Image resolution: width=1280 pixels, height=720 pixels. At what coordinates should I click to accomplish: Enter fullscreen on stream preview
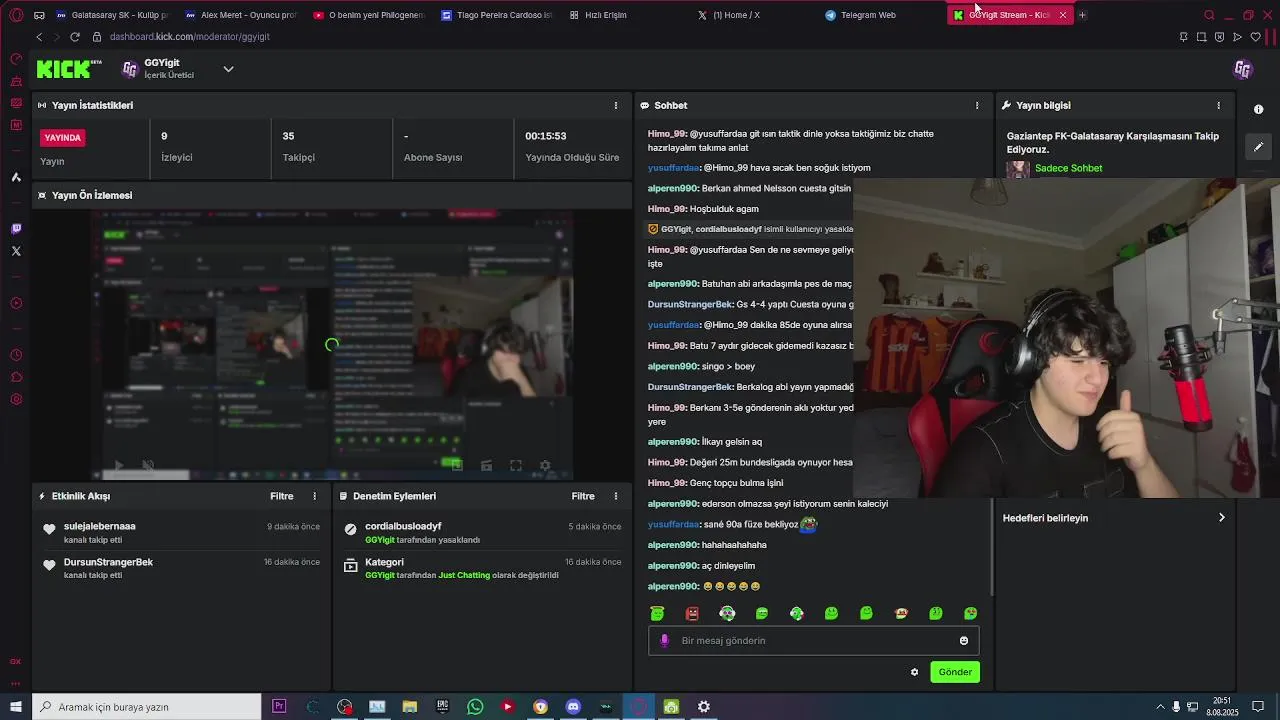coord(516,465)
